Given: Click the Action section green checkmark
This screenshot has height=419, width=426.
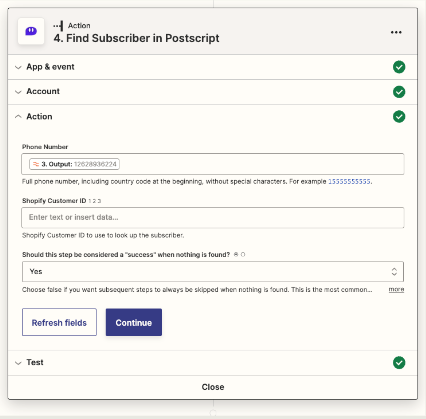Looking at the screenshot, I should coord(399,117).
